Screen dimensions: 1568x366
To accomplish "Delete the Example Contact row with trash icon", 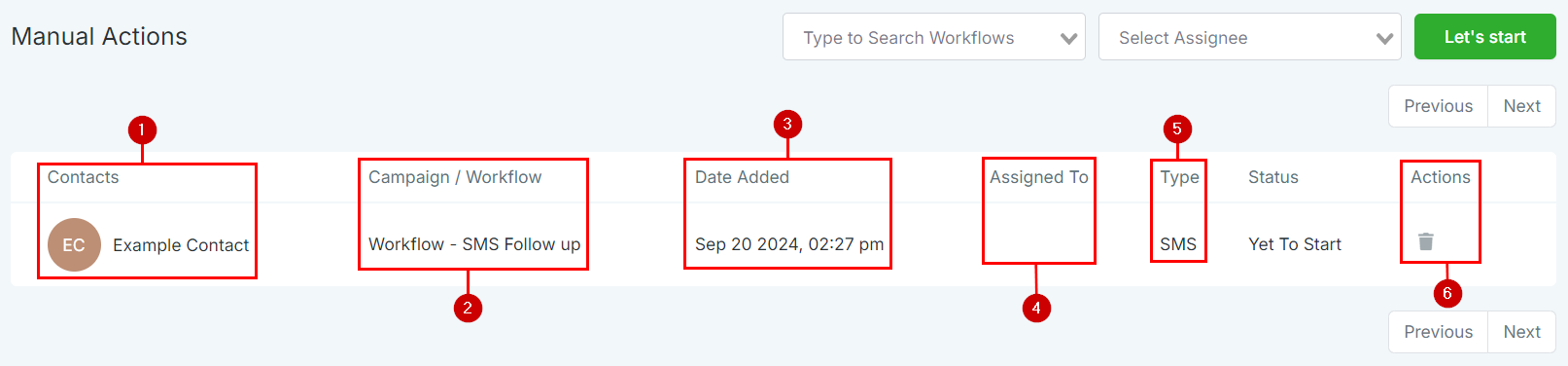I will pos(1425,241).
